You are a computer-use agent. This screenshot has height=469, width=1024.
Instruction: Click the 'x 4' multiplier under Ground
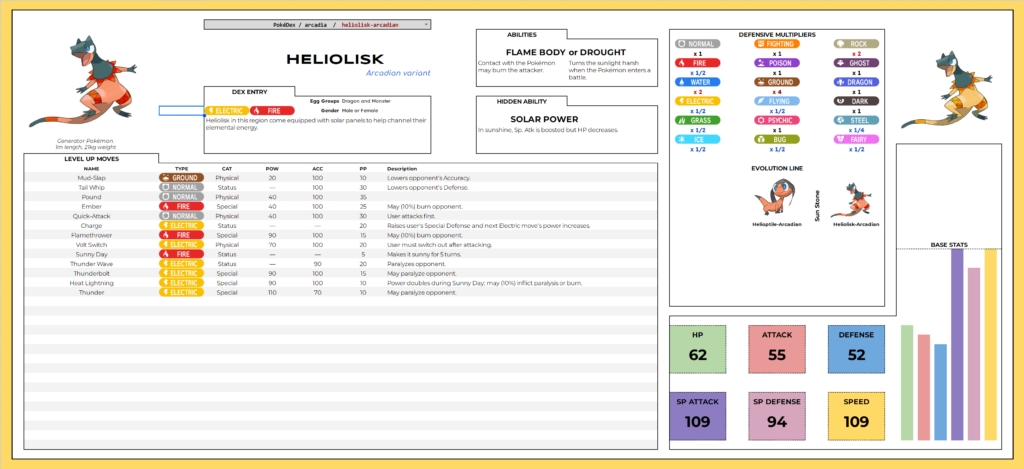776,92
